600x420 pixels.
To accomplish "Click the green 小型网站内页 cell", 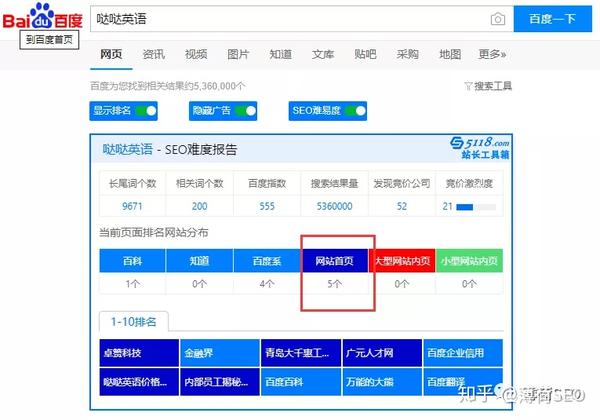I will coord(469,261).
